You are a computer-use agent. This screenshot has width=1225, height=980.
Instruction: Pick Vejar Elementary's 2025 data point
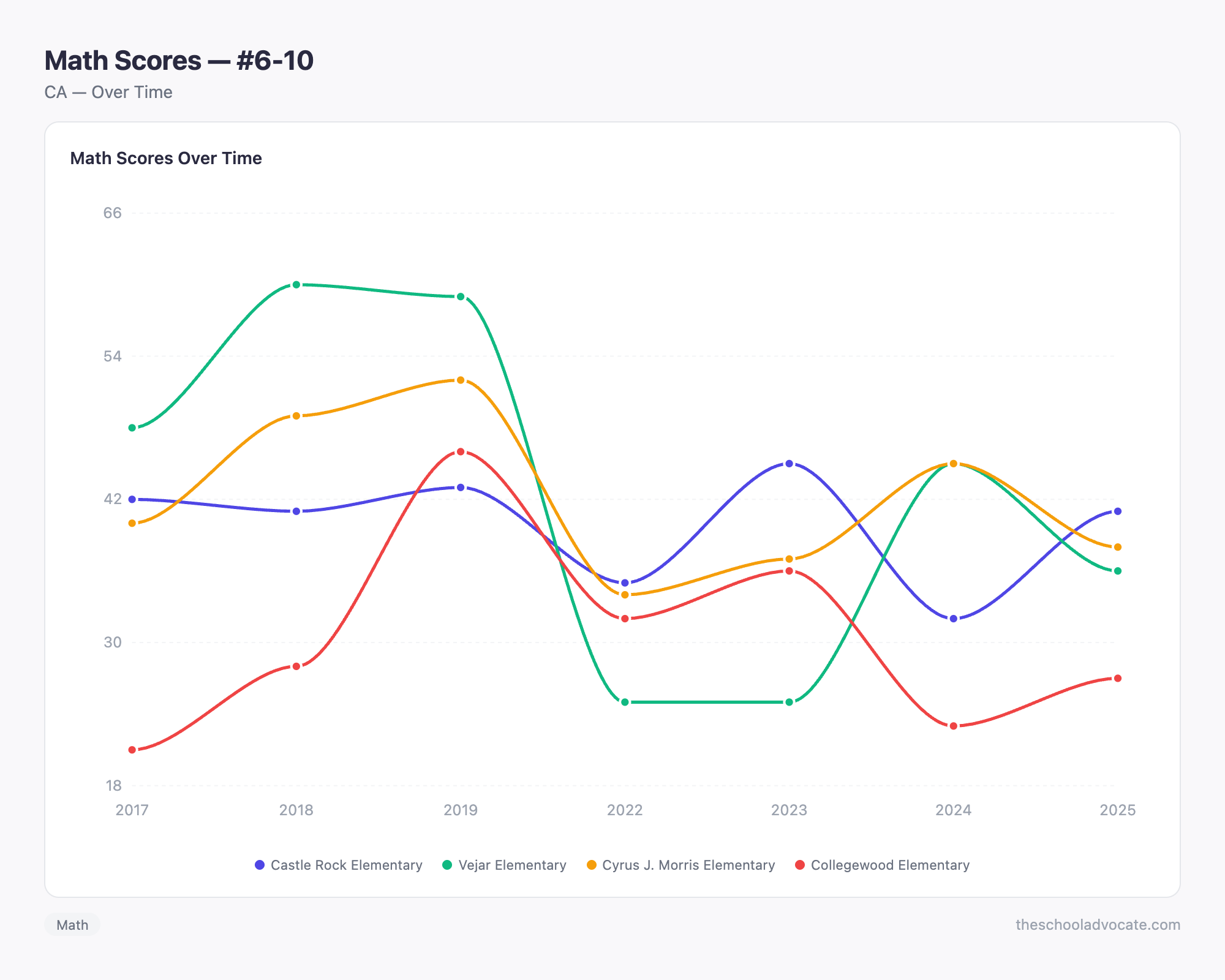click(1117, 571)
